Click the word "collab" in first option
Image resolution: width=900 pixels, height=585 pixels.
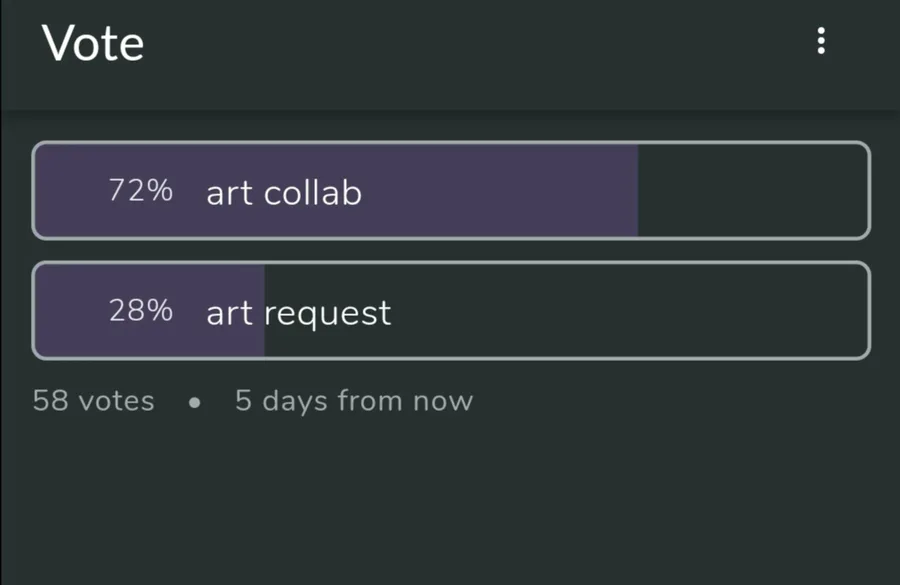(x=313, y=192)
